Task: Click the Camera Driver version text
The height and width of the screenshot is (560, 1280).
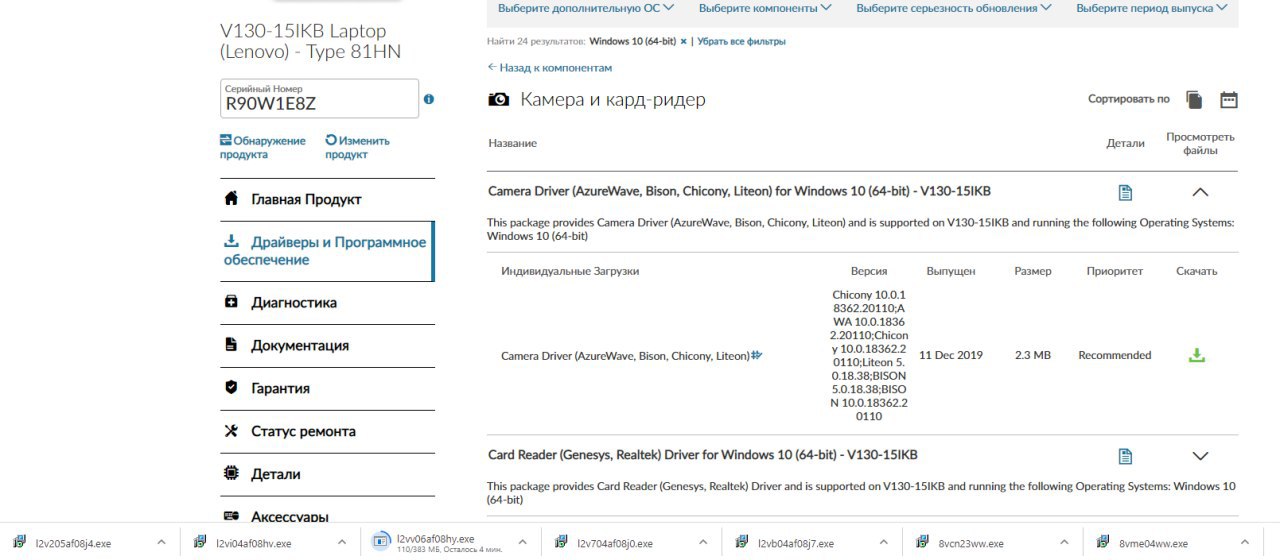Action: click(870, 355)
